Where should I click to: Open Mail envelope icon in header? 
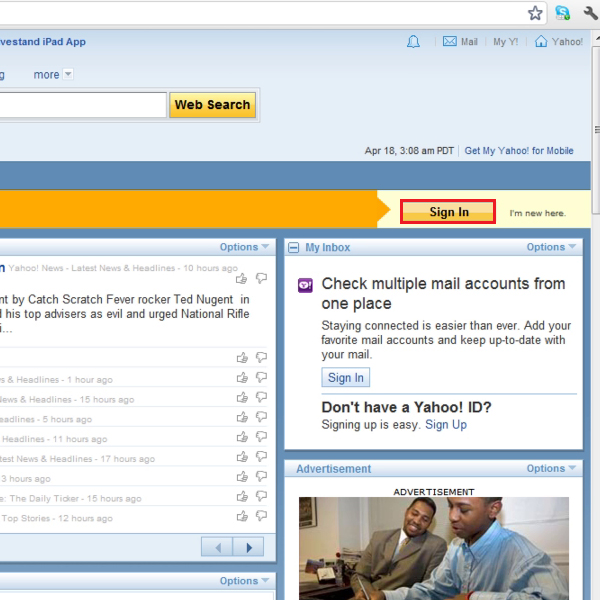[450, 41]
